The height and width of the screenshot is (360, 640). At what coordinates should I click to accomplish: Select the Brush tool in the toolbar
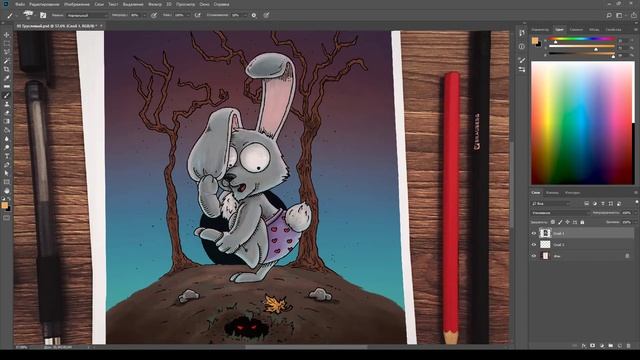coord(7,96)
